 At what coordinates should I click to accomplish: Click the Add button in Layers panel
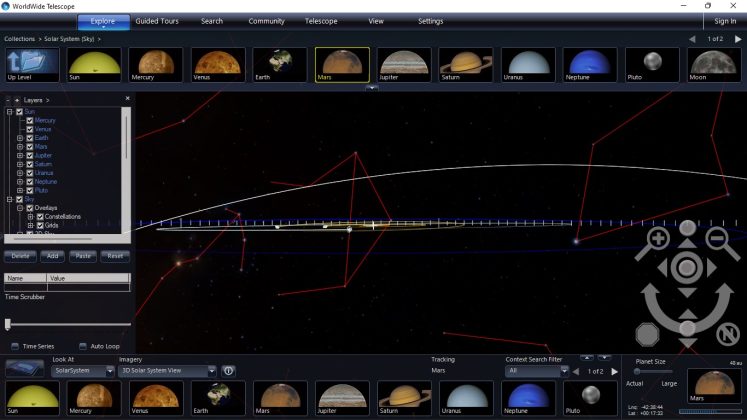[52, 256]
